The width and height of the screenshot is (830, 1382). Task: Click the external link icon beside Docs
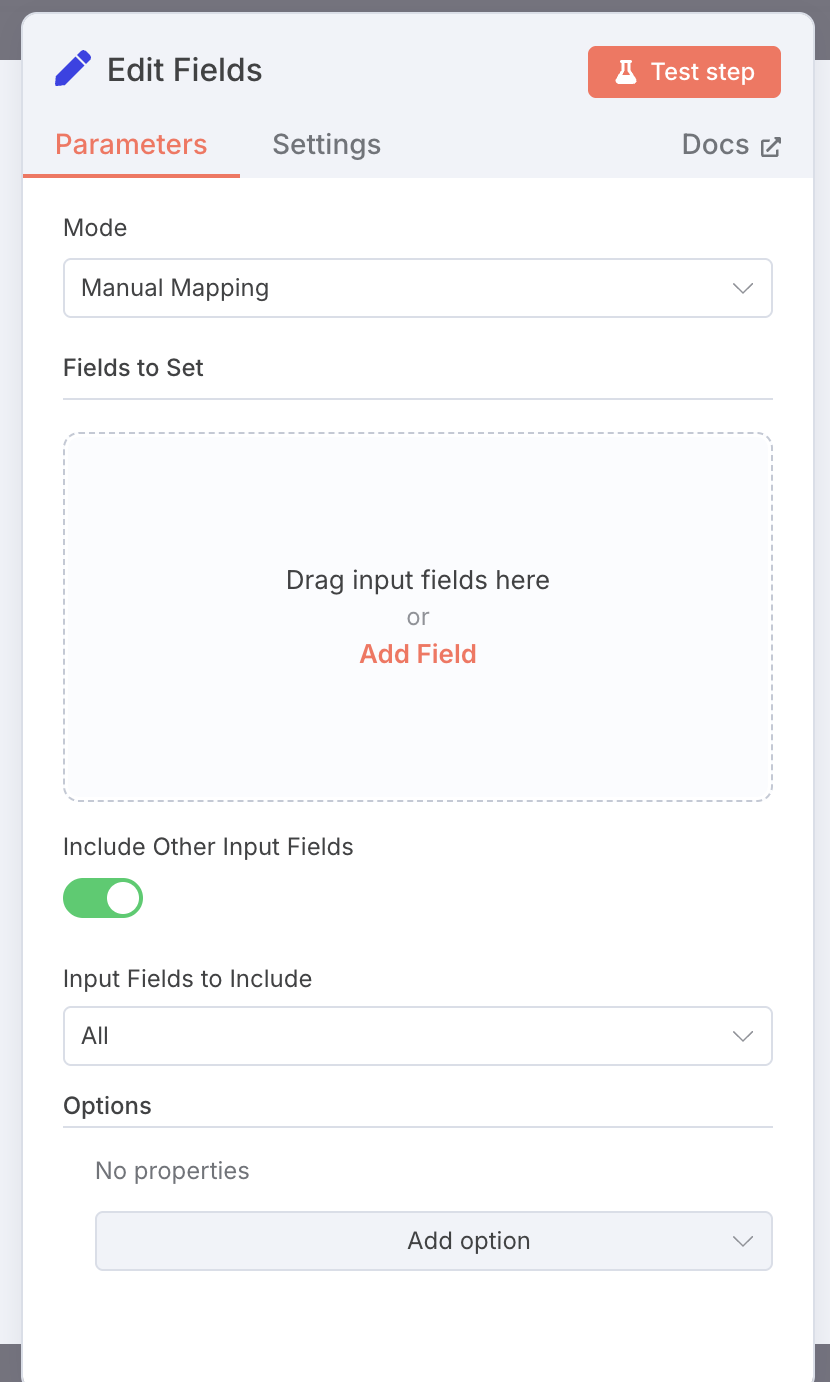pos(770,147)
